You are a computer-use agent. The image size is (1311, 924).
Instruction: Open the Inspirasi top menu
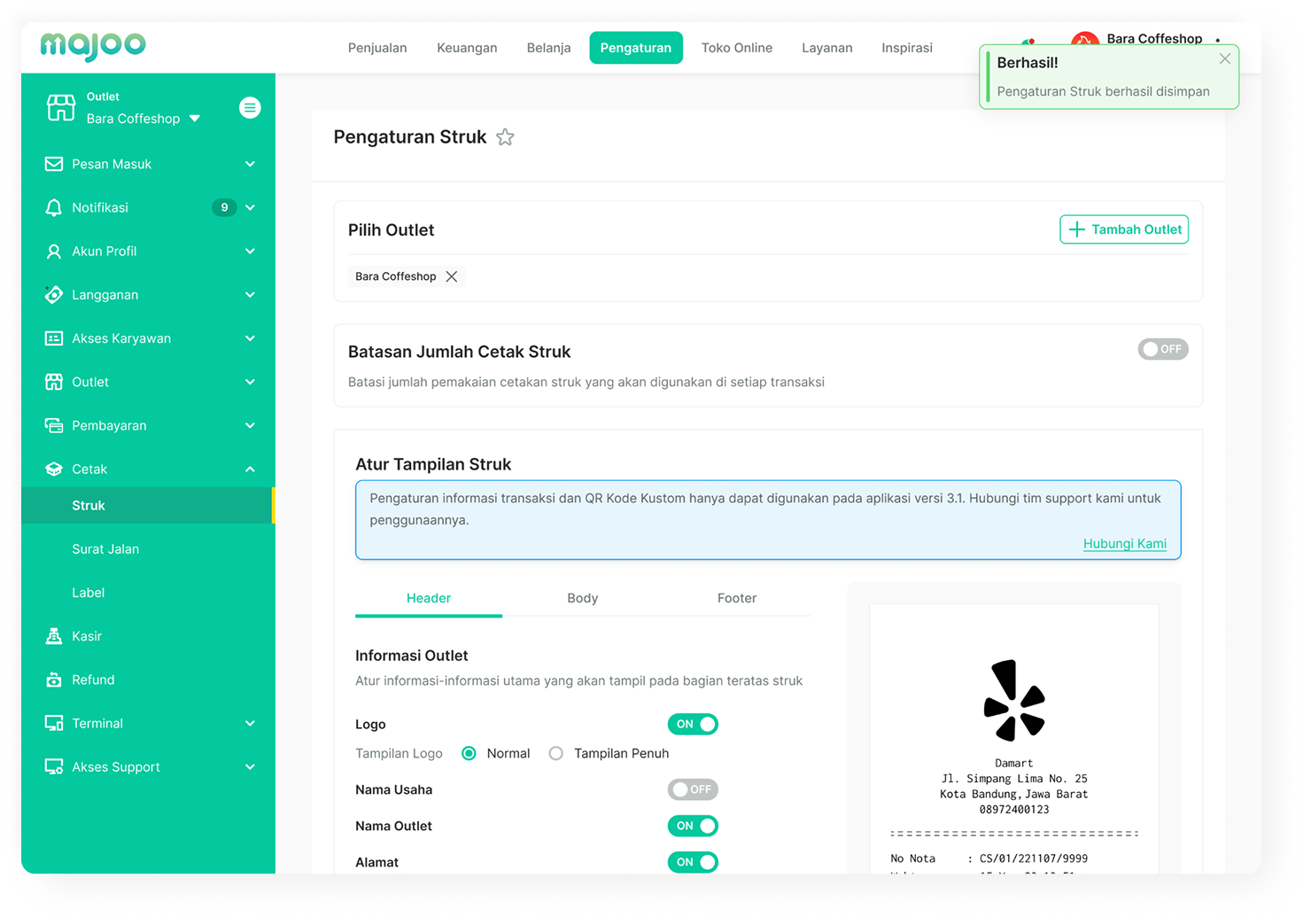(x=907, y=48)
